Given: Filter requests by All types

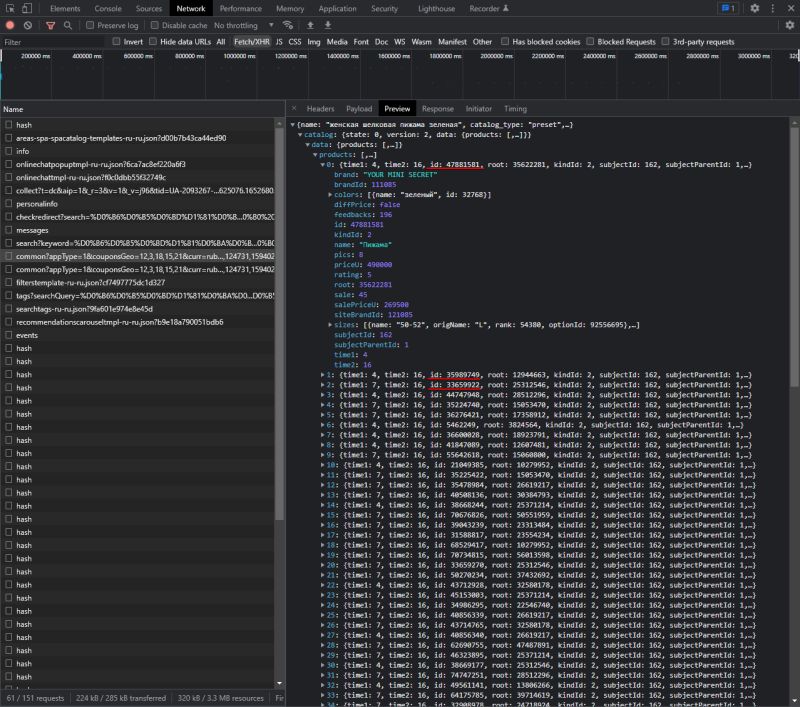Looking at the screenshot, I should (220, 42).
